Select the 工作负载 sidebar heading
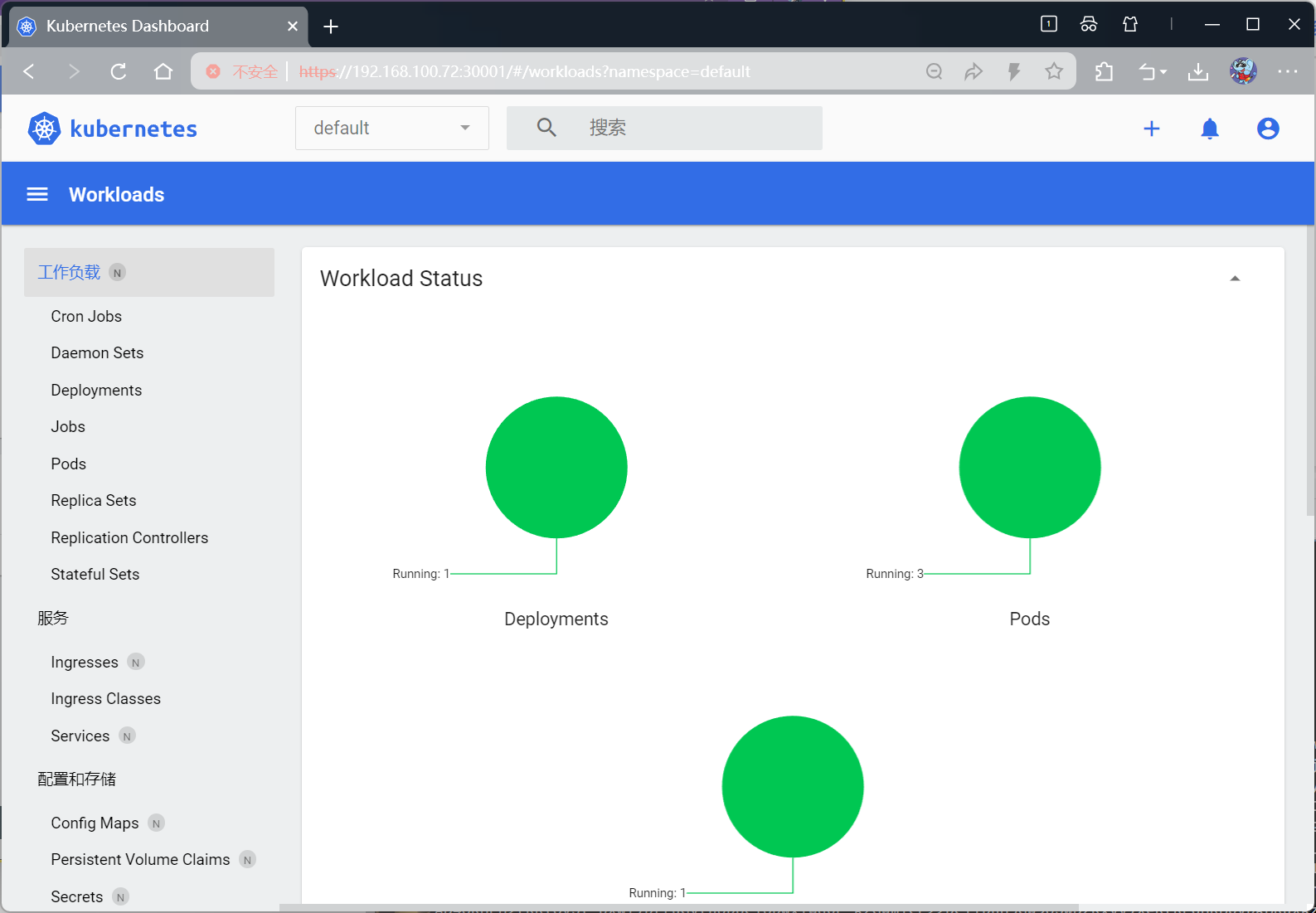The width and height of the screenshot is (1316, 913). 69,272
